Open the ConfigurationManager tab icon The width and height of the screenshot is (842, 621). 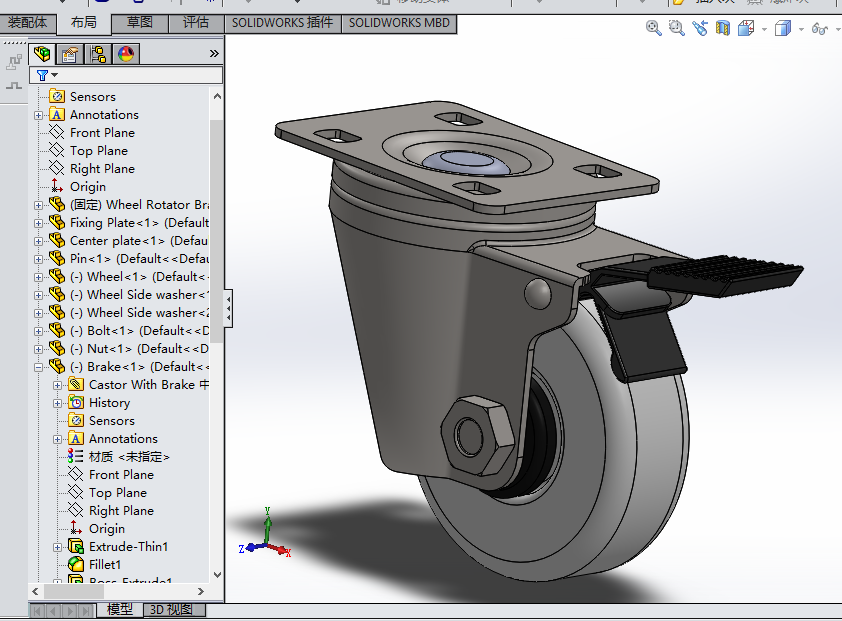coord(98,54)
